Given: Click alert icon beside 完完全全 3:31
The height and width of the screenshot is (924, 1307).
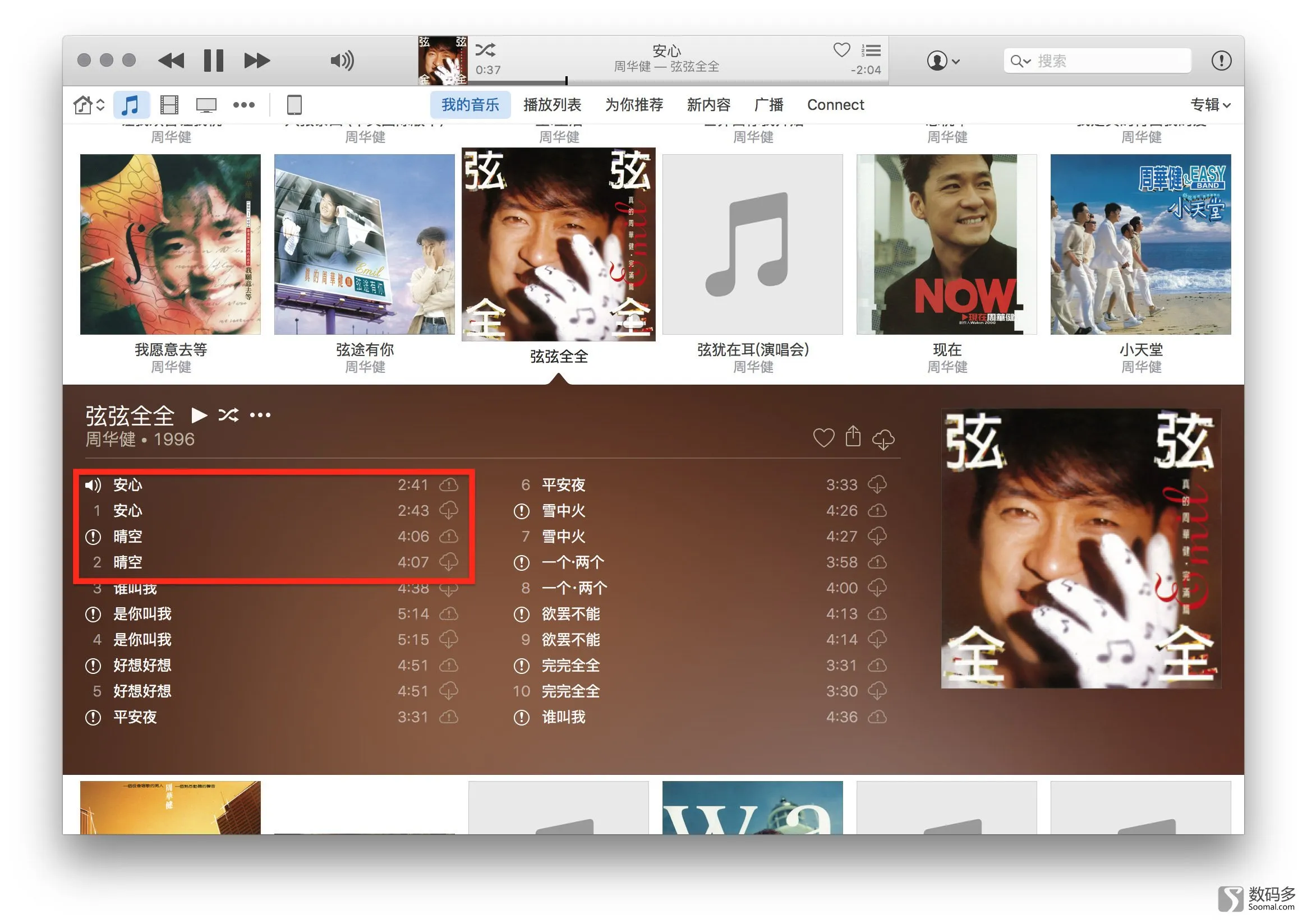Looking at the screenshot, I should 522,666.
